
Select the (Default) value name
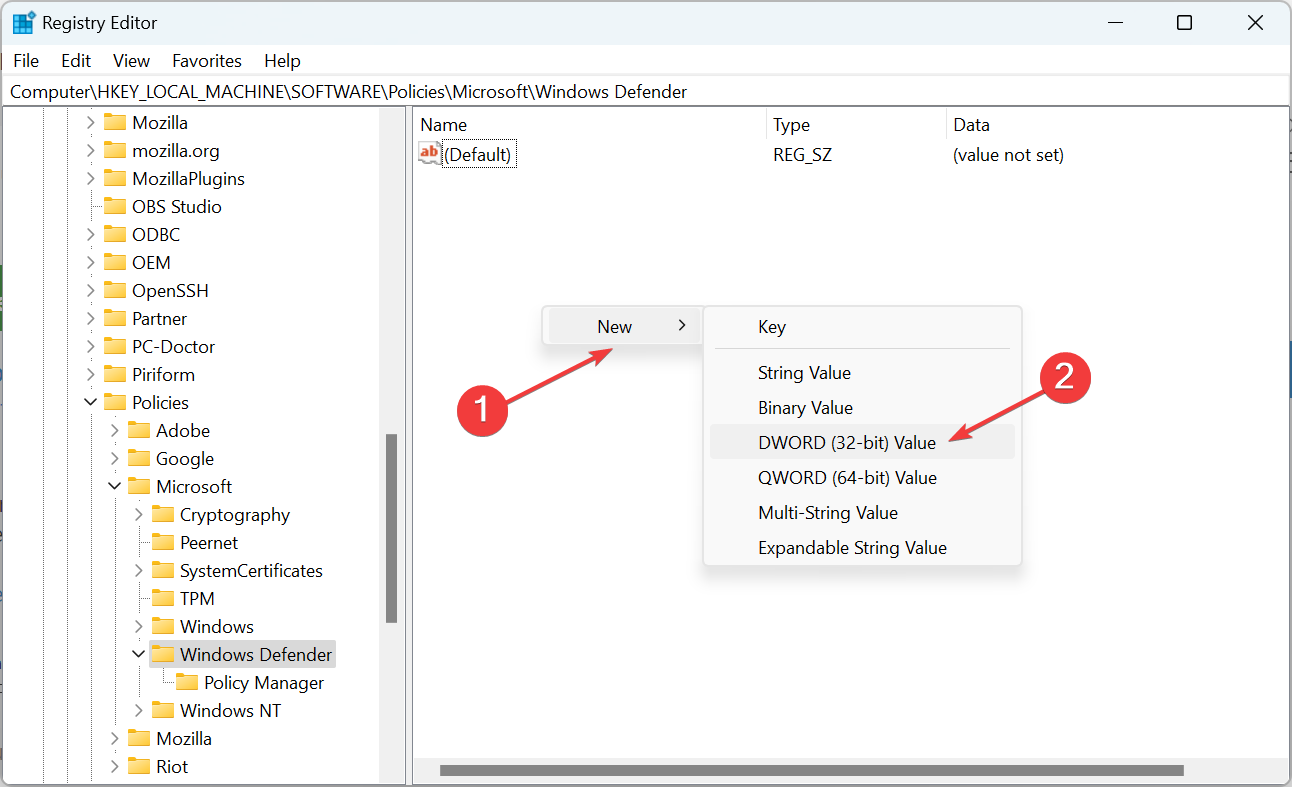click(x=478, y=155)
